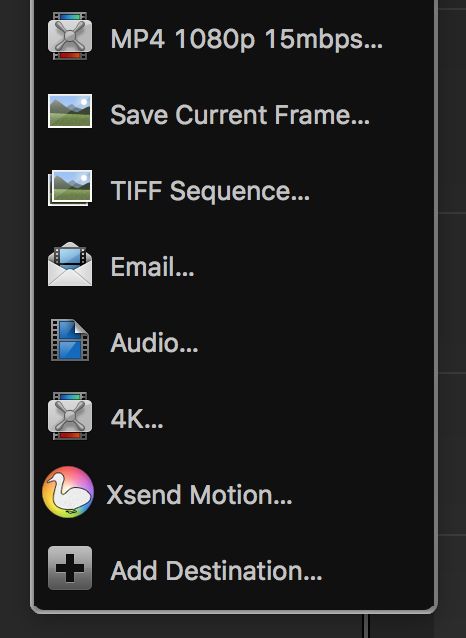This screenshot has height=638, width=466.
Task: Click the Compressor icon beside MP4 1080p 15mbps
Action: [x=70, y=36]
